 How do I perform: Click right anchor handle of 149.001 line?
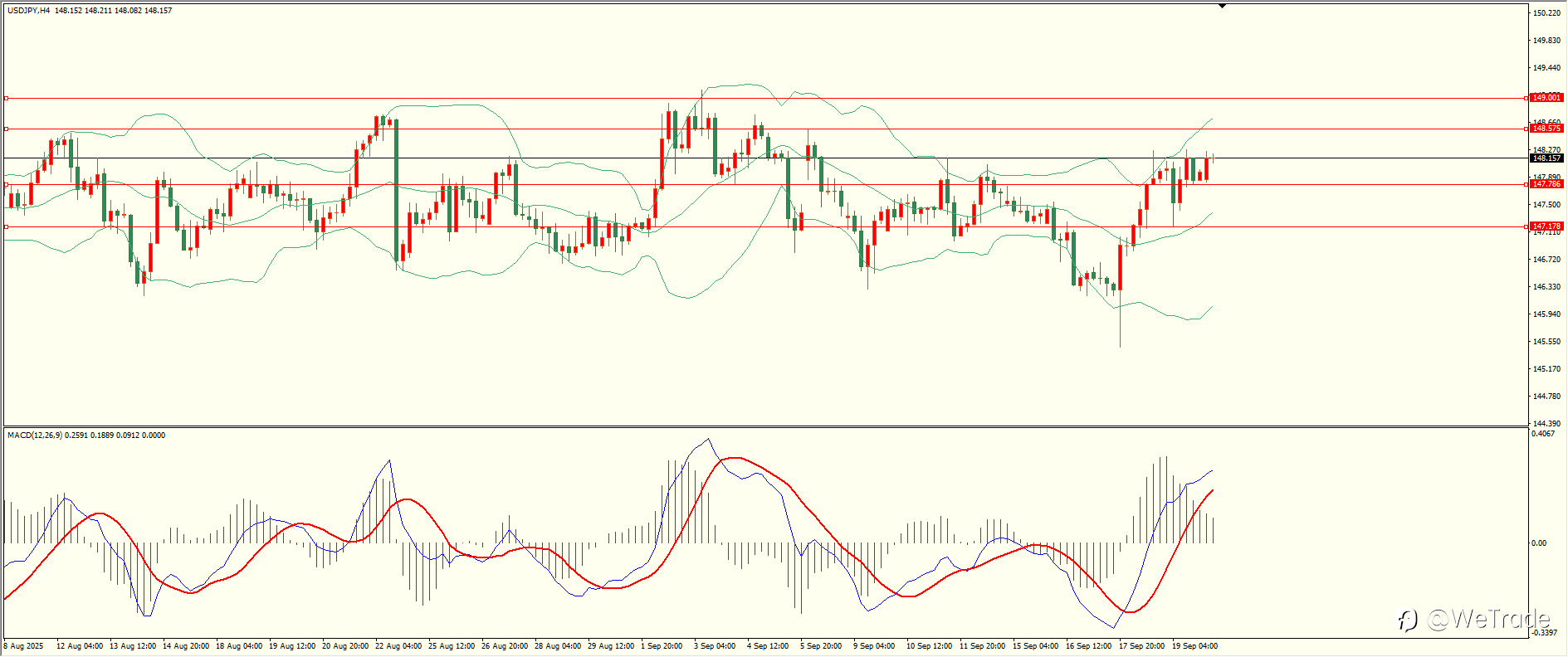(1526, 98)
